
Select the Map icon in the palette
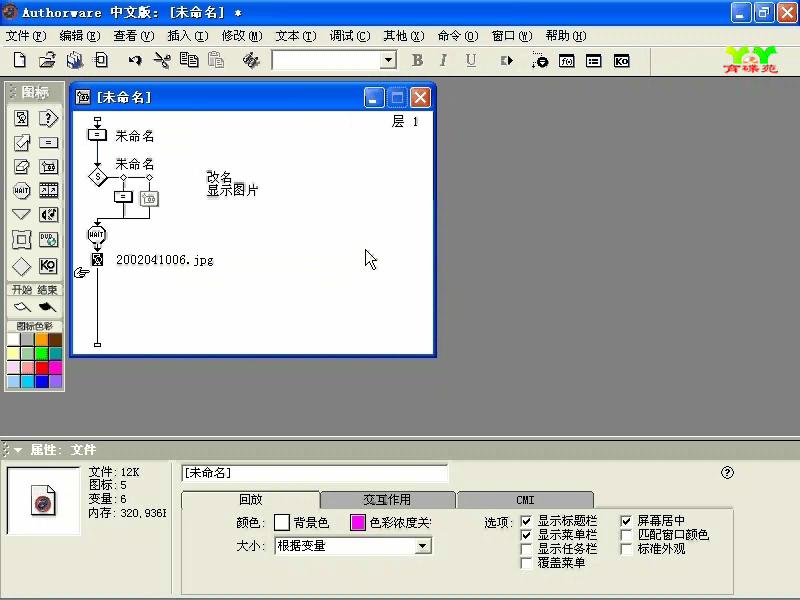point(48,166)
